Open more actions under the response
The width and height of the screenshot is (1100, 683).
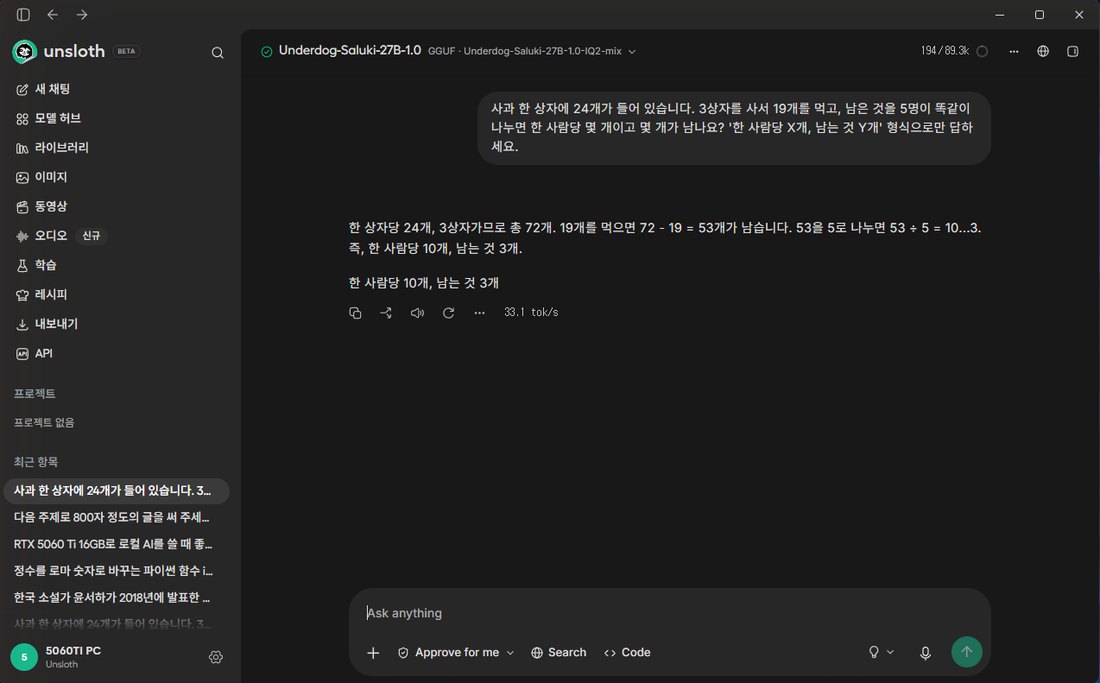(479, 313)
